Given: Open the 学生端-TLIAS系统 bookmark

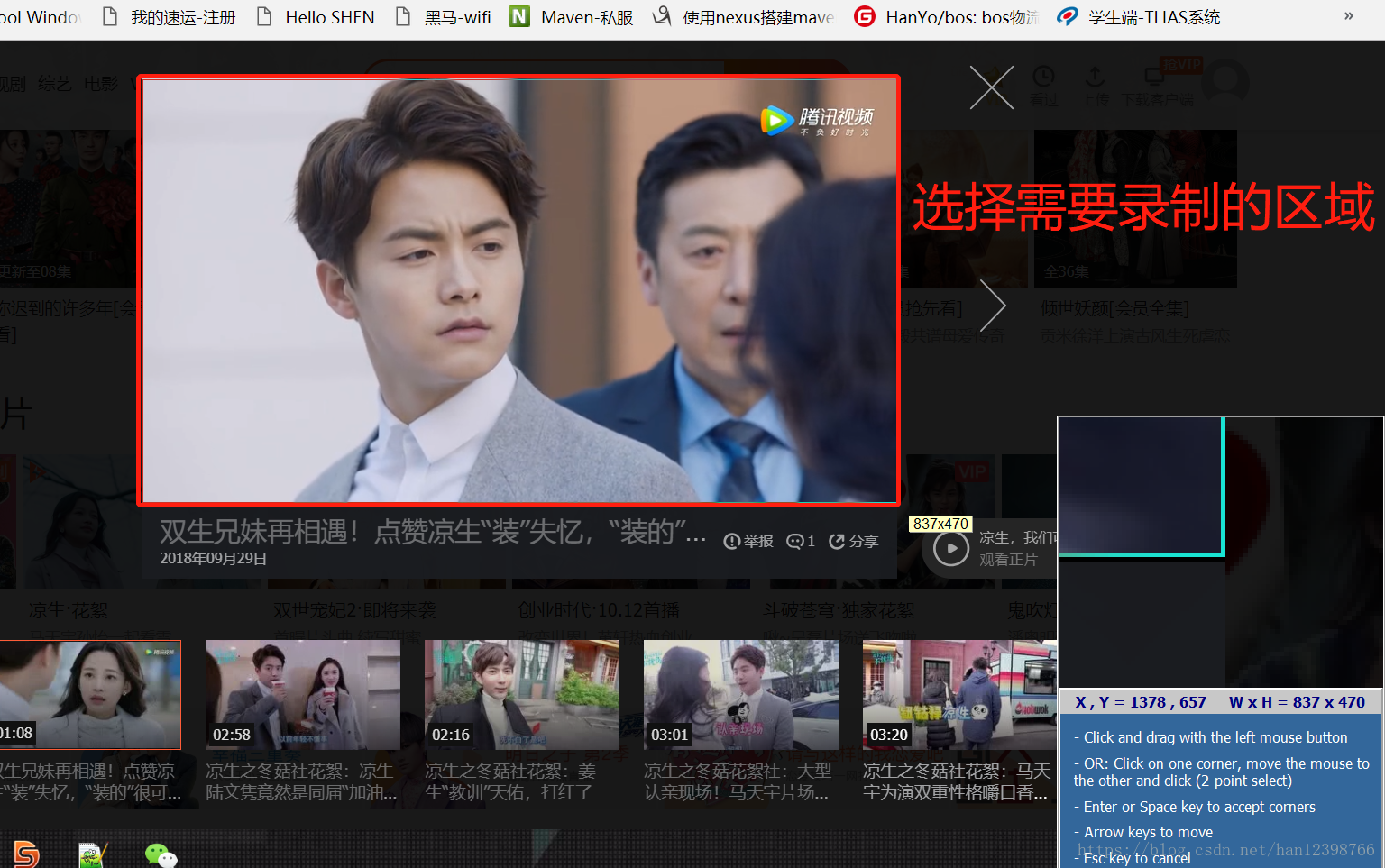Looking at the screenshot, I should 1139,17.
